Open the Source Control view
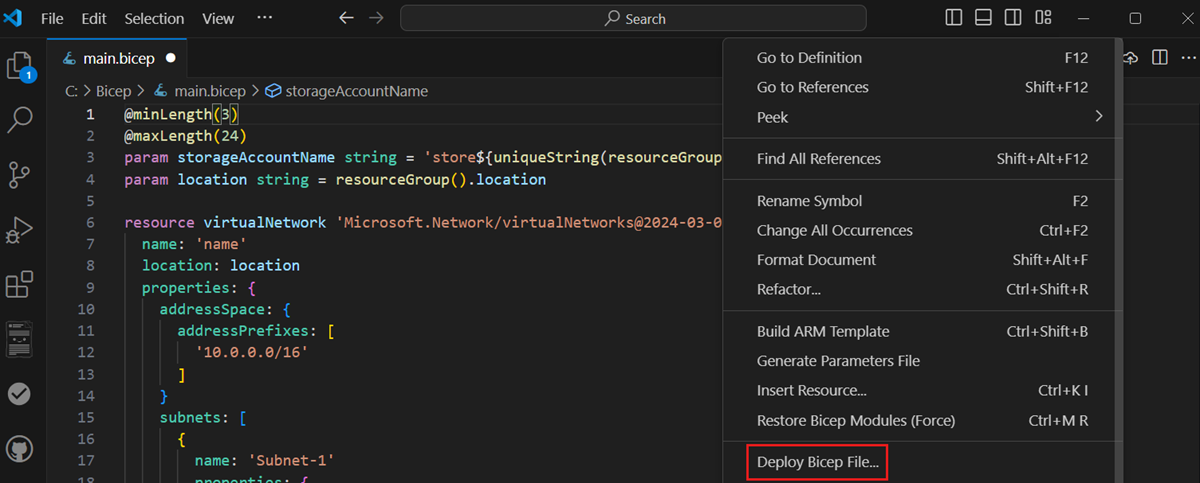Screen dimensions: 1200x483 click(20, 176)
